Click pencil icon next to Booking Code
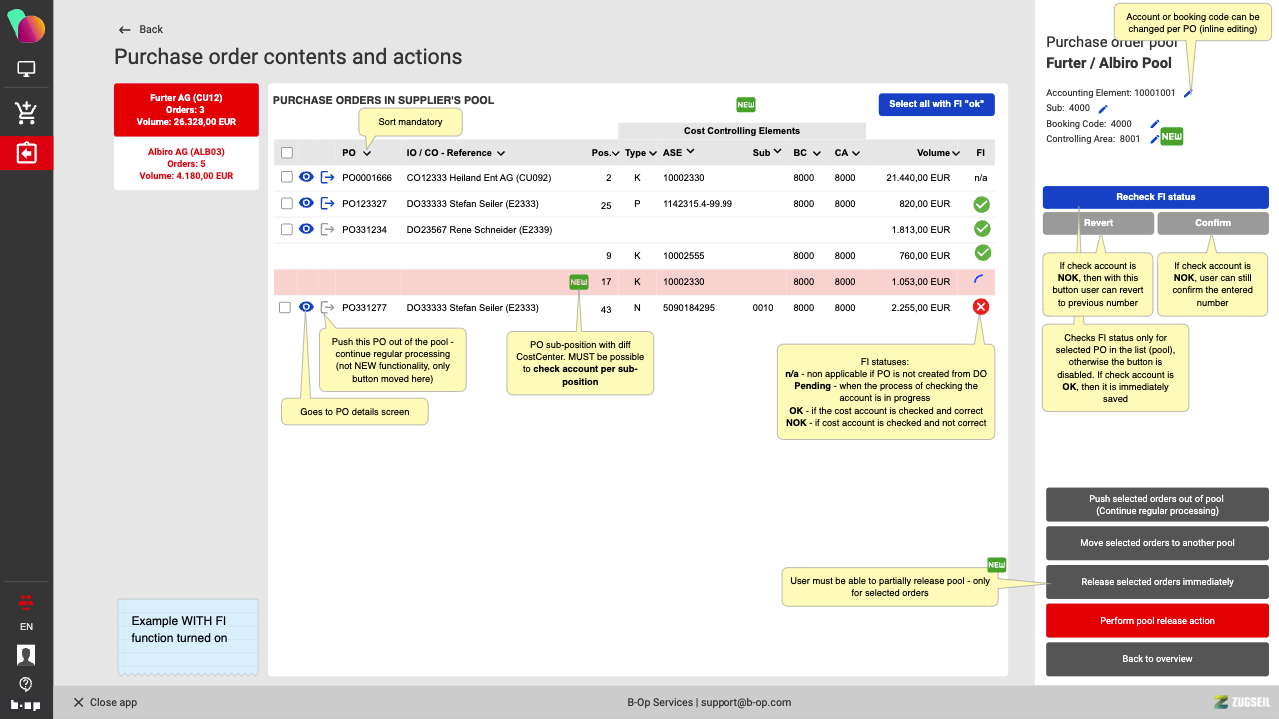The width and height of the screenshot is (1279, 719). point(1154,124)
